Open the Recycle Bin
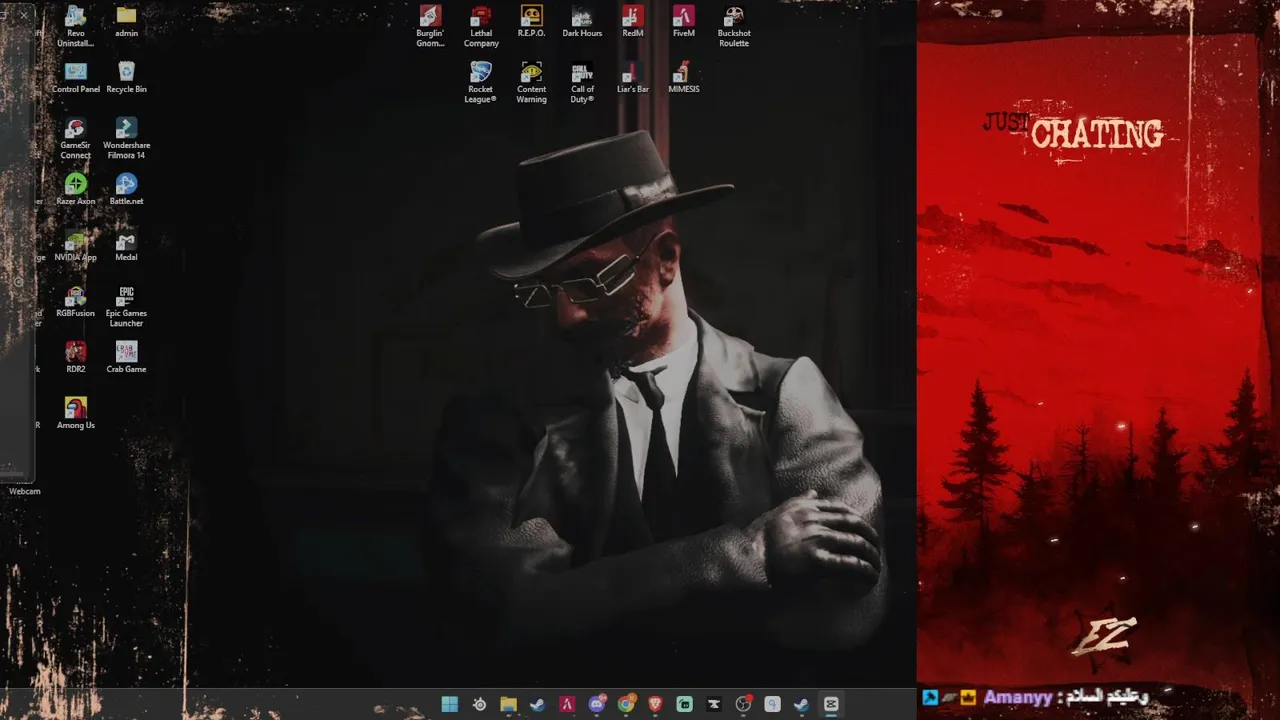Screen dimensions: 1280x720 126,77
